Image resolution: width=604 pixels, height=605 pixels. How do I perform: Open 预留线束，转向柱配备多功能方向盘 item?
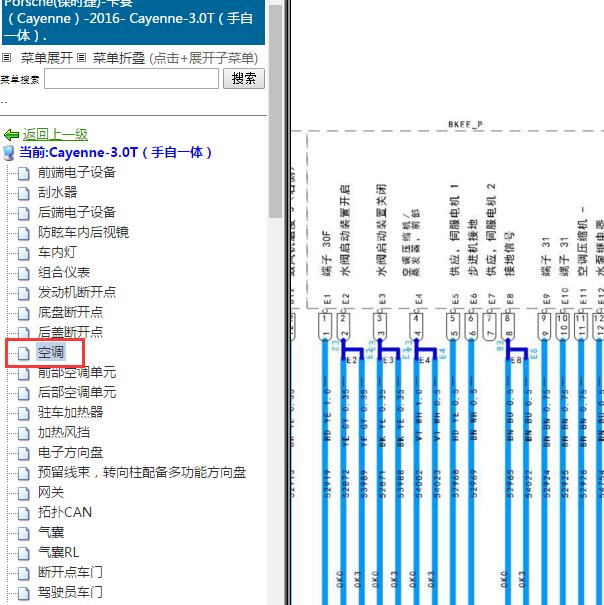pos(142,472)
